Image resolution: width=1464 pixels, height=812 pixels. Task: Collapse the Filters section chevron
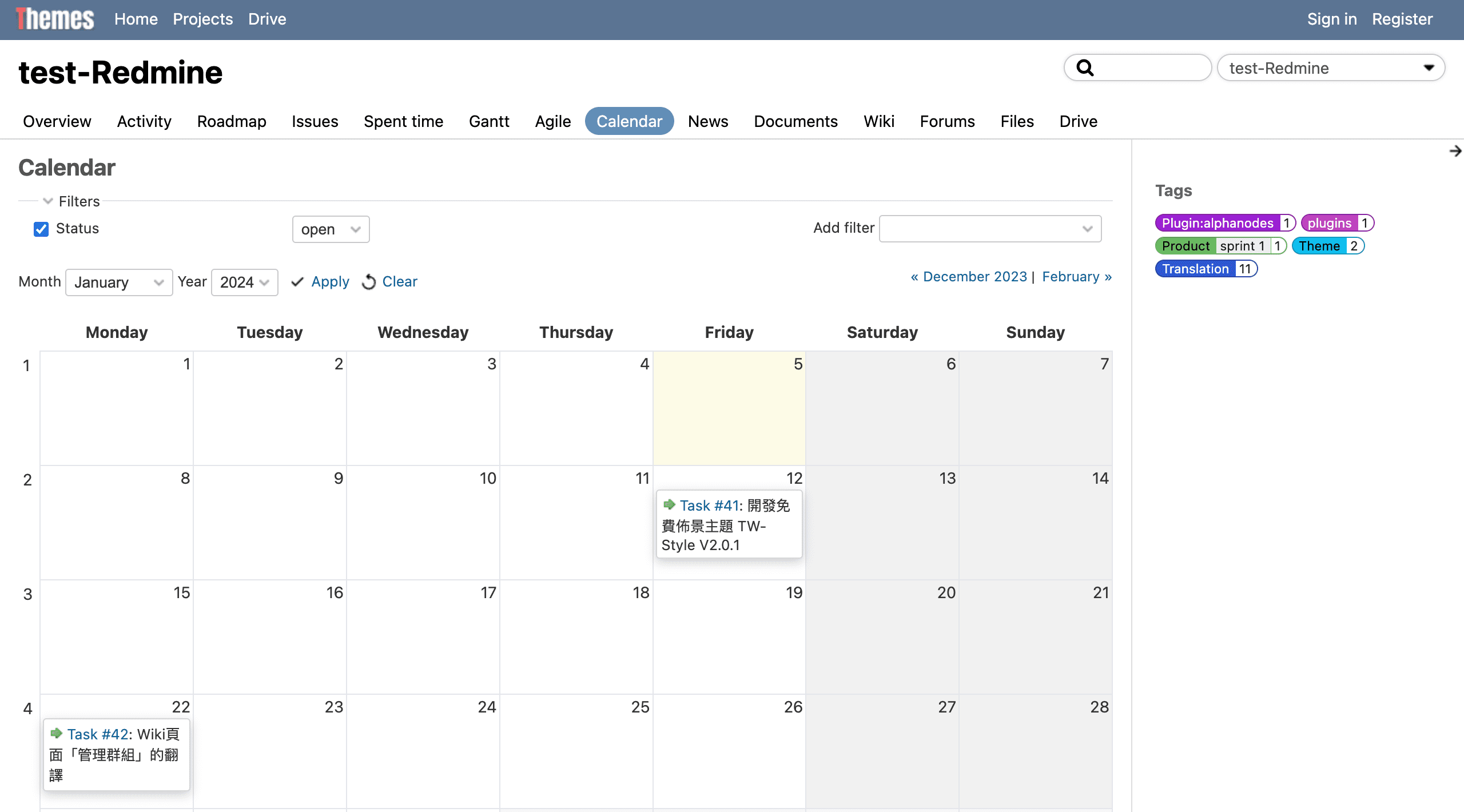(48, 201)
